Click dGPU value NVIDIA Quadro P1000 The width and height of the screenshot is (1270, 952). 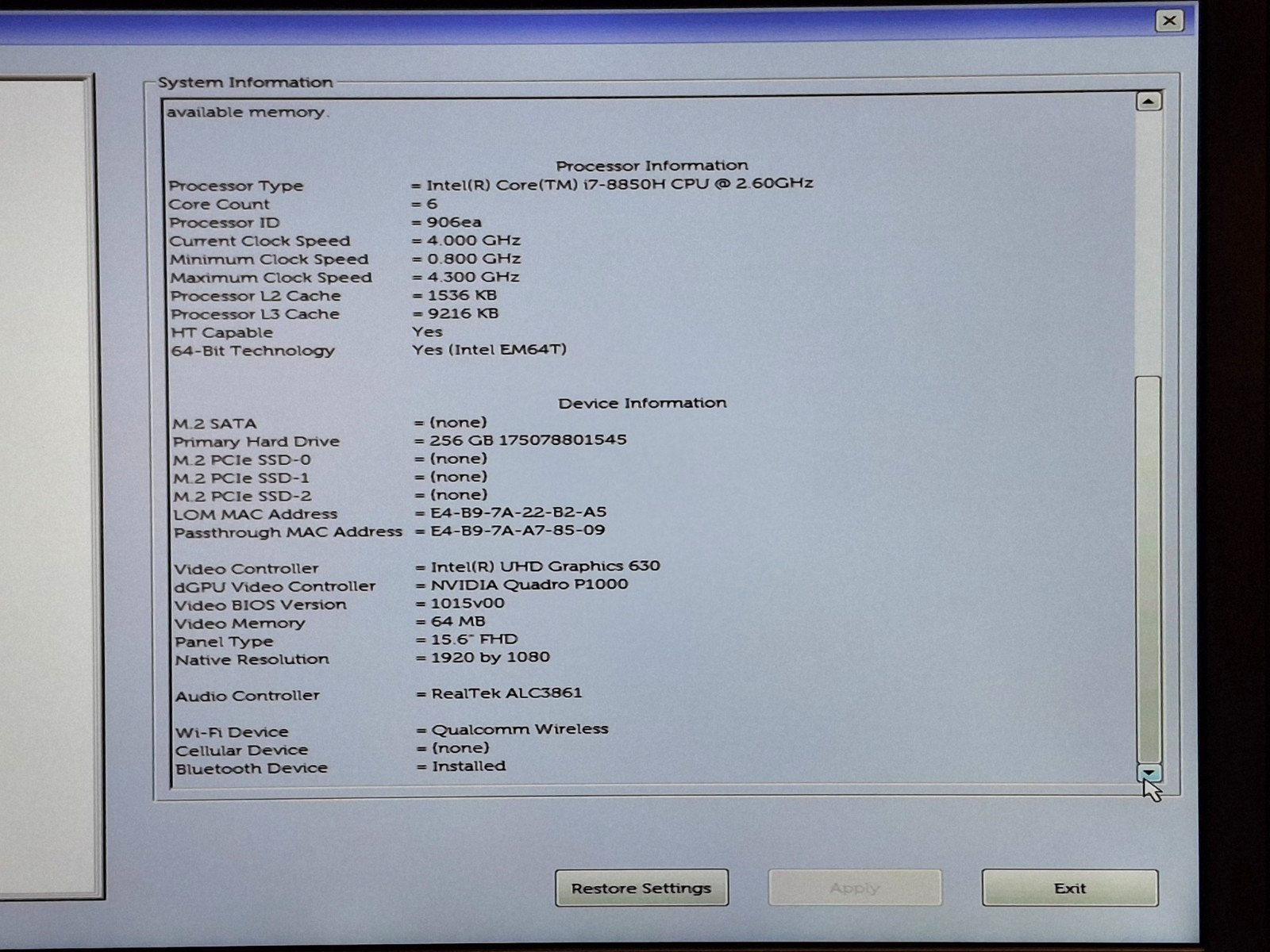(x=529, y=585)
